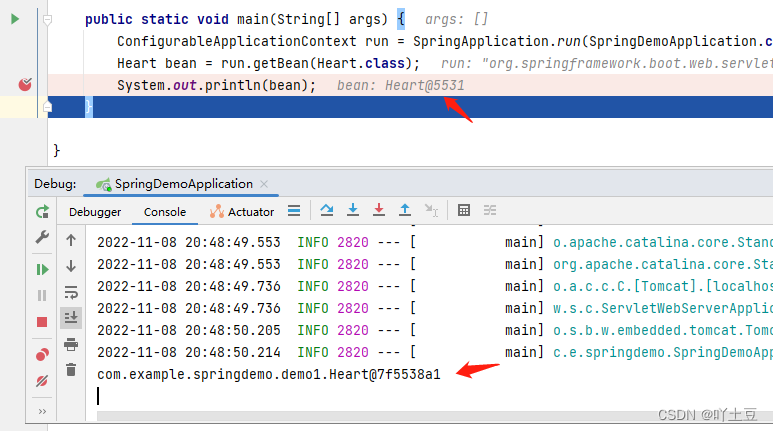Image resolution: width=773 pixels, height=431 pixels.
Task: Click the horizontal scrollbar of the console
Action: pos(435,416)
